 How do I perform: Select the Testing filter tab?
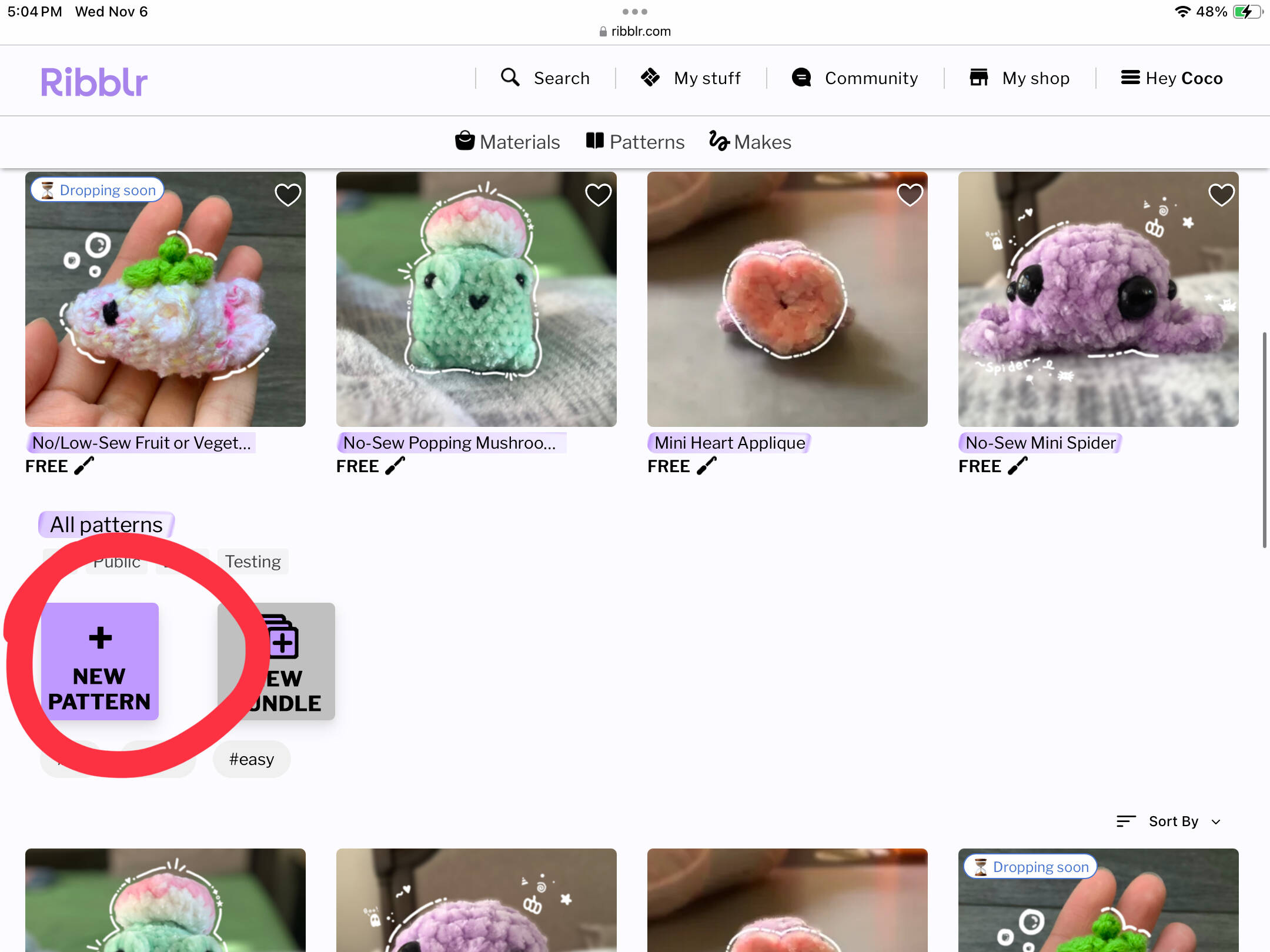pyautogui.click(x=253, y=562)
